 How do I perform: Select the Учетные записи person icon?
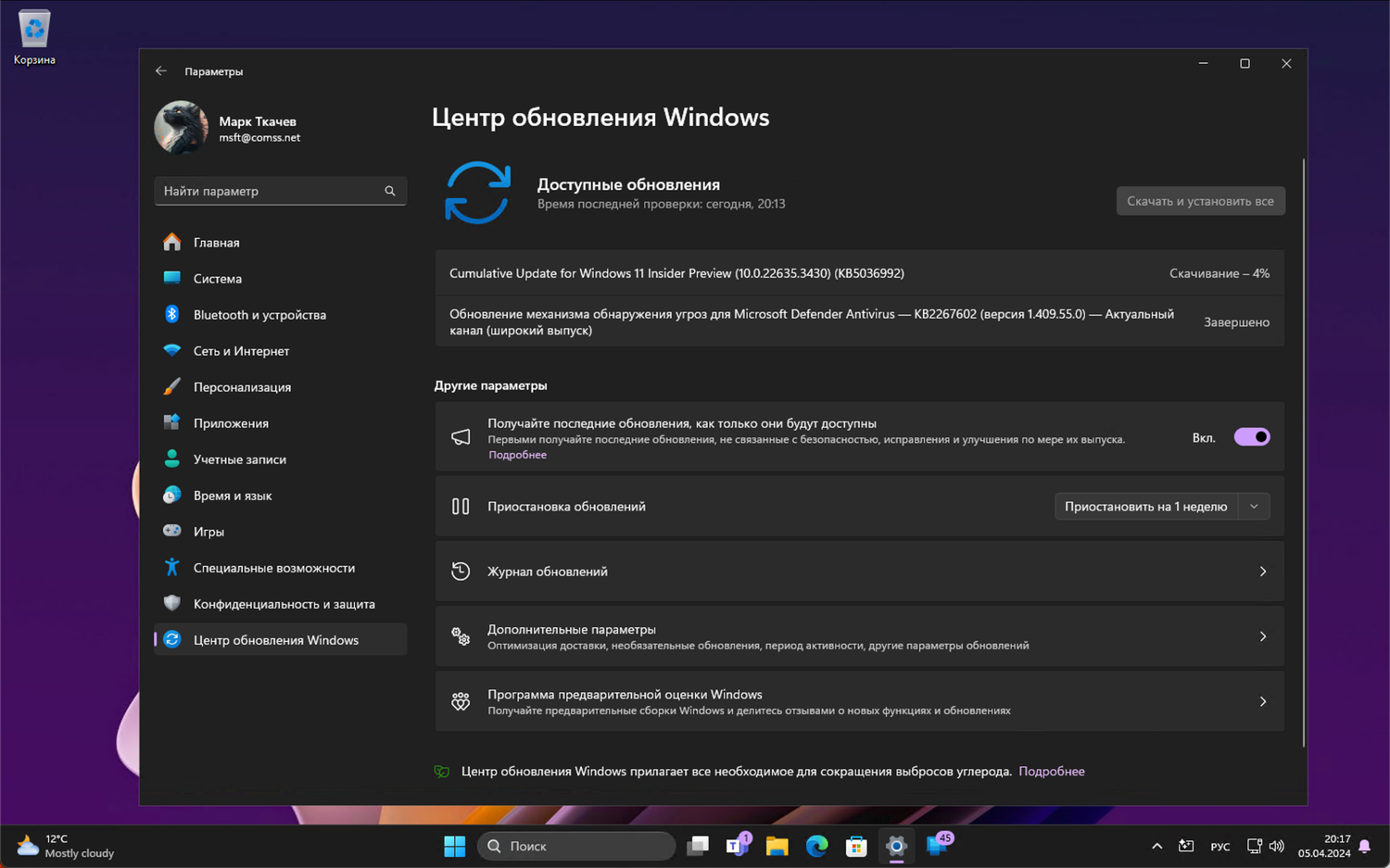tap(172, 459)
